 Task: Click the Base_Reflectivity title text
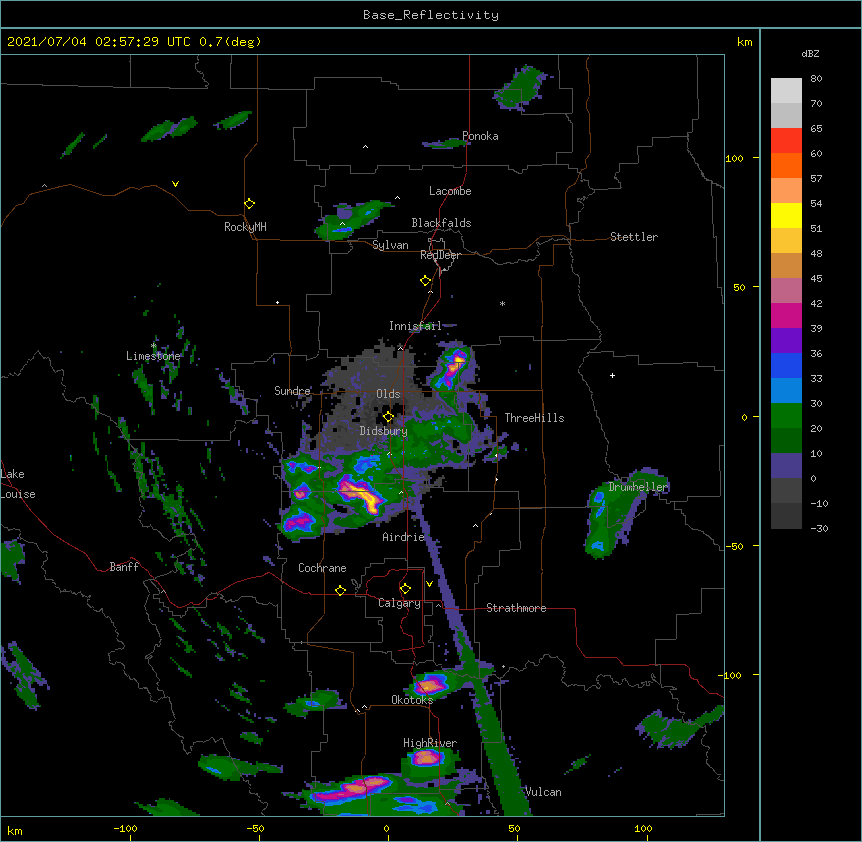pos(431,15)
